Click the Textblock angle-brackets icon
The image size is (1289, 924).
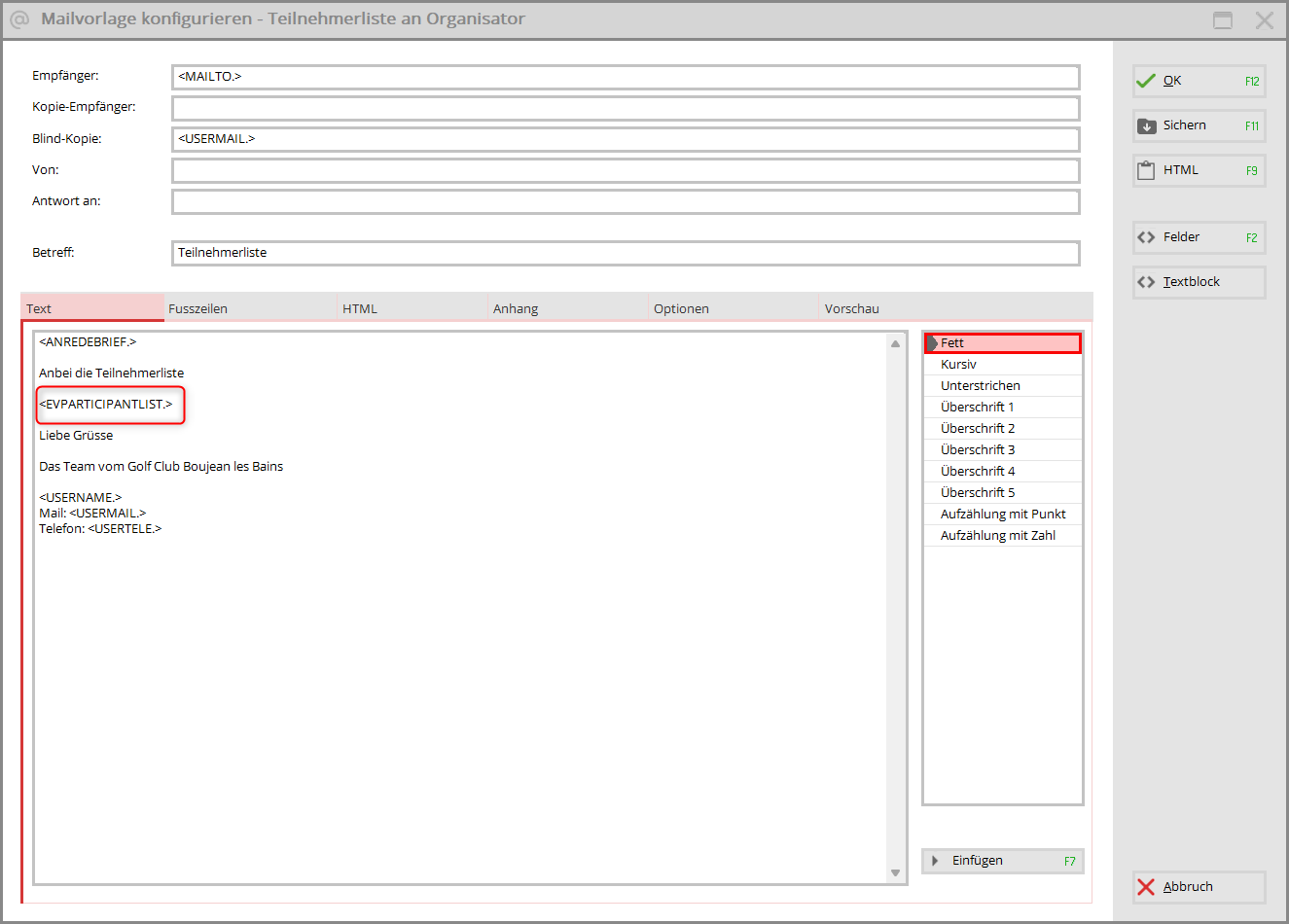pyautogui.click(x=1146, y=282)
